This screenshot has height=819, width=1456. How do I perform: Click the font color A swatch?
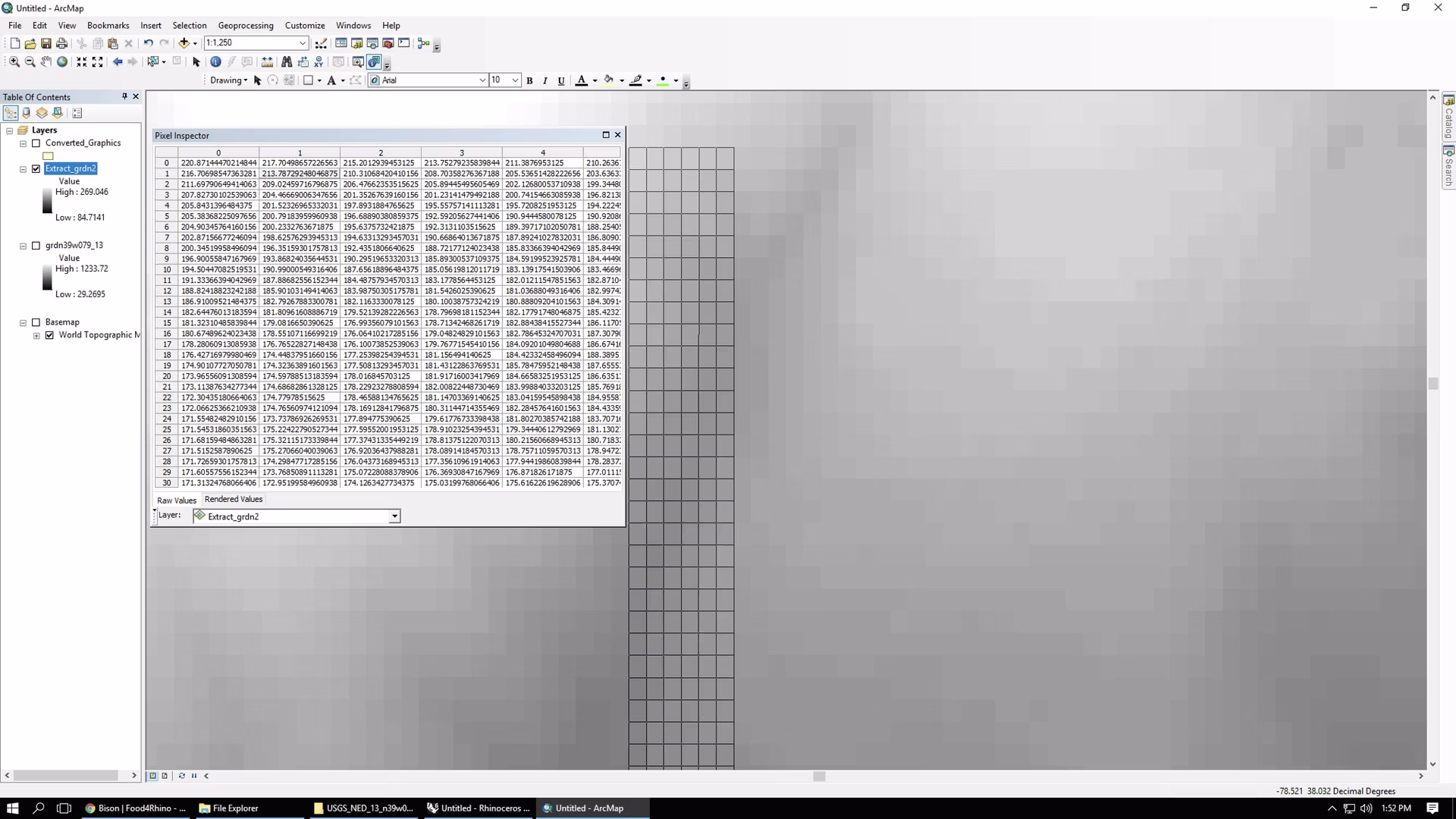pyautogui.click(x=582, y=80)
